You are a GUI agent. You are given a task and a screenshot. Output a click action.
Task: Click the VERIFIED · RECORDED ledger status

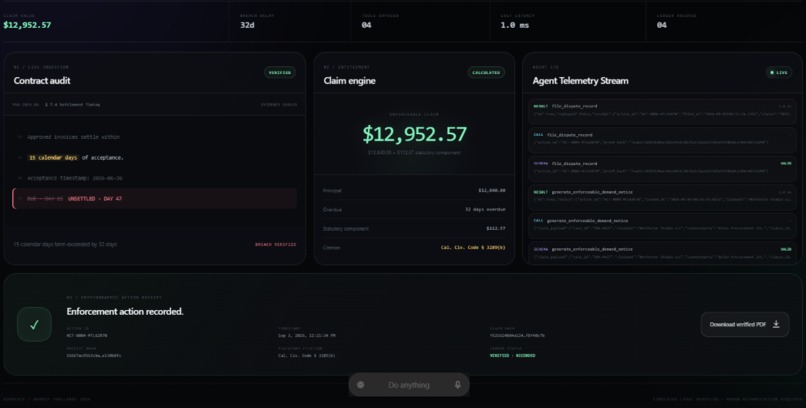(512, 356)
